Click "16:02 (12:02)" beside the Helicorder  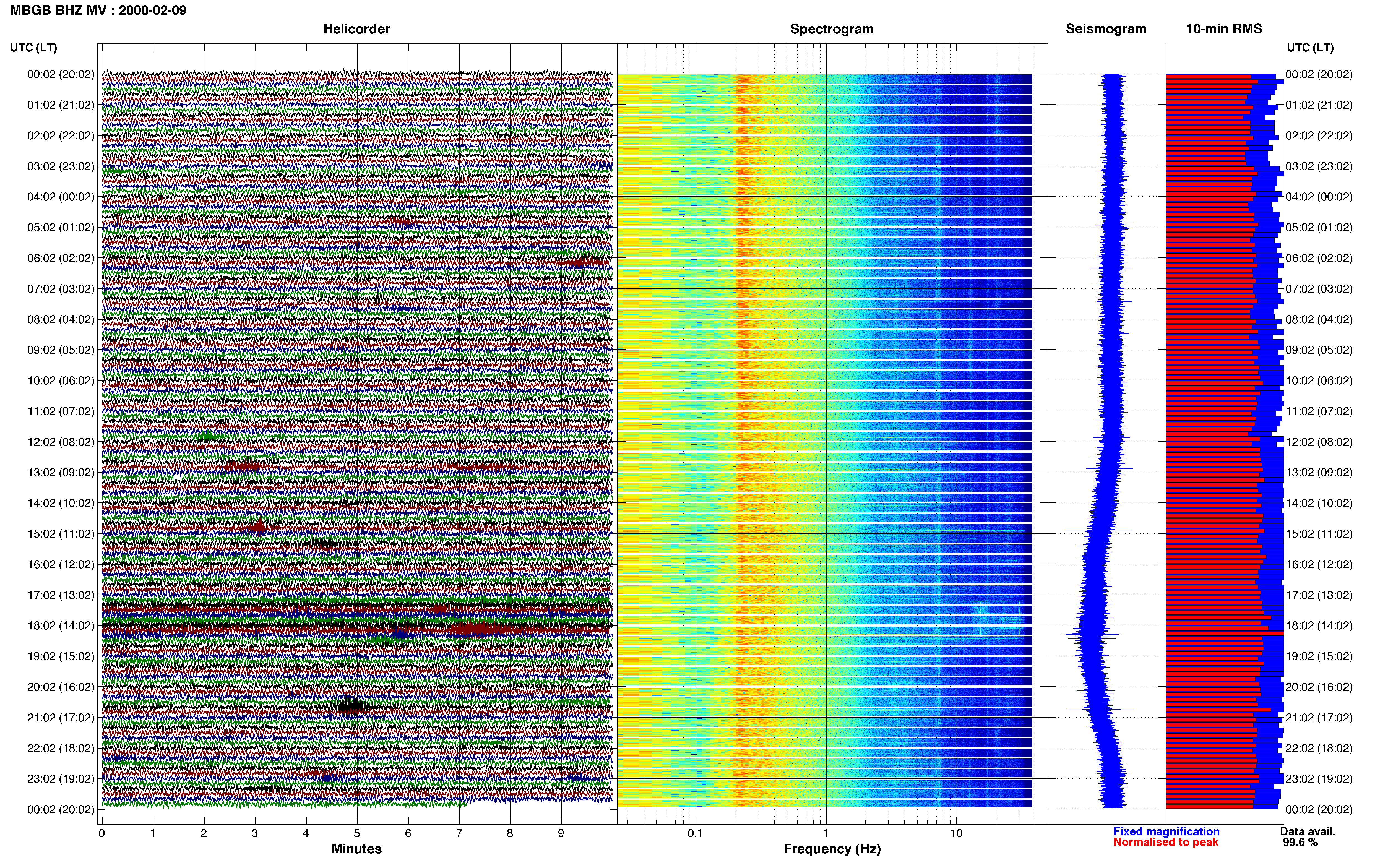[x=61, y=564]
